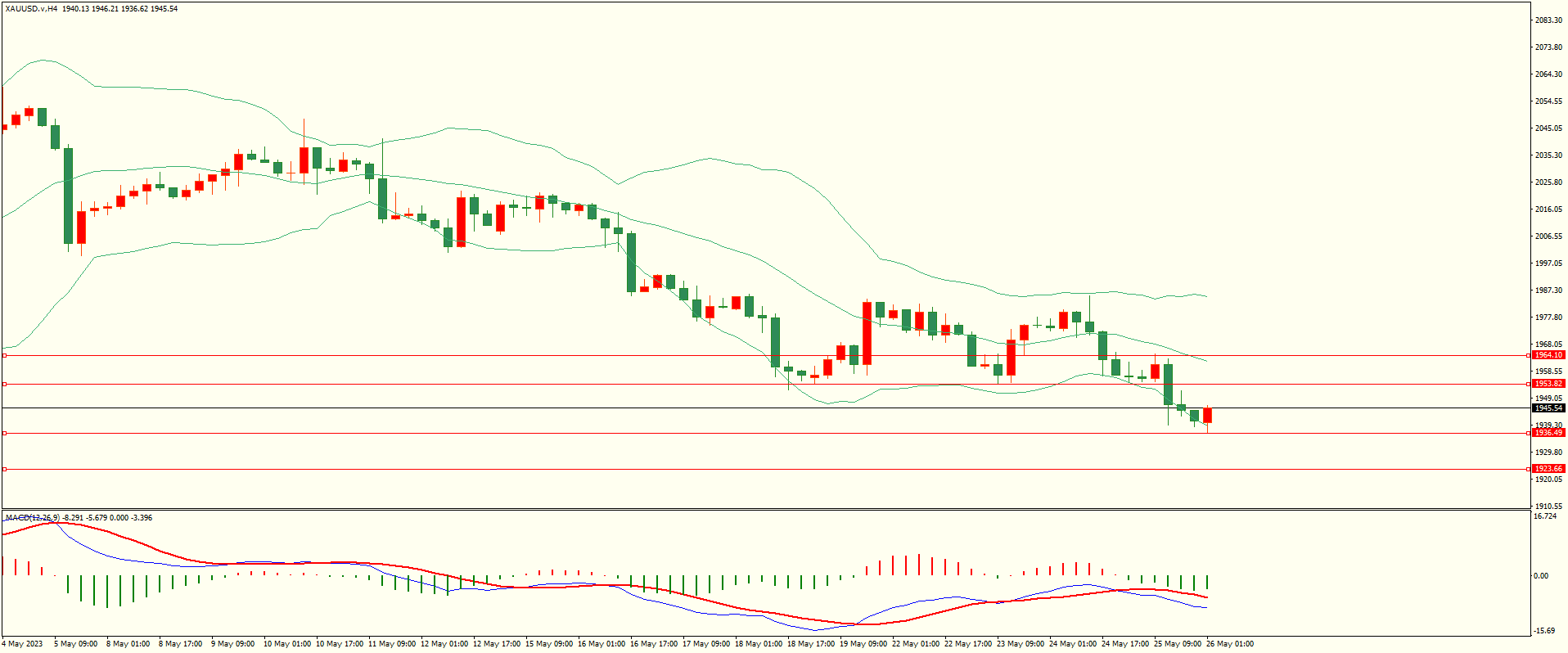Click the 22 May 17:00 time label
The width and height of the screenshot is (1568, 653).
click(967, 644)
